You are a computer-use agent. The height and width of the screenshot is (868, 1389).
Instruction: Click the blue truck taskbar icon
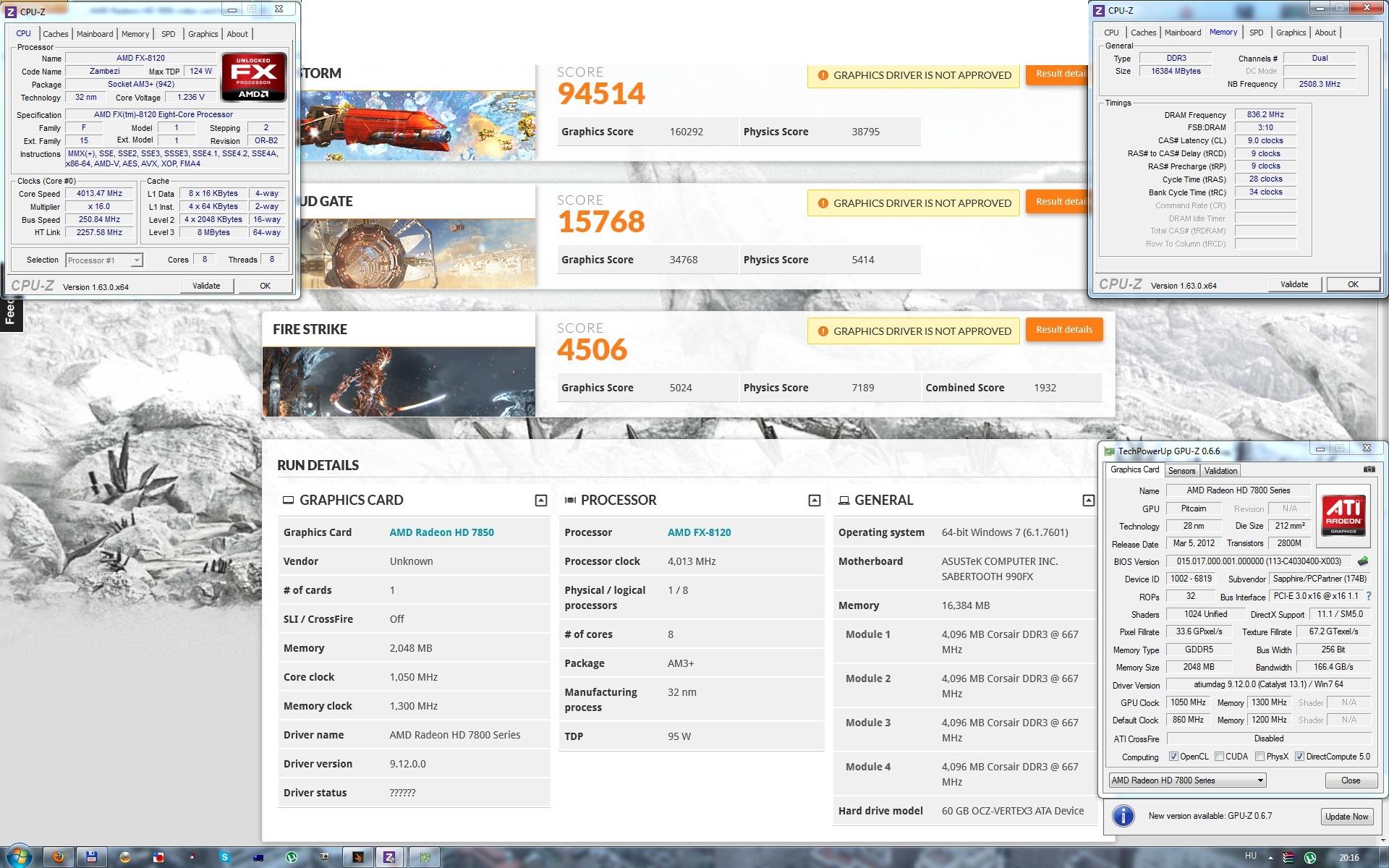pos(258,857)
